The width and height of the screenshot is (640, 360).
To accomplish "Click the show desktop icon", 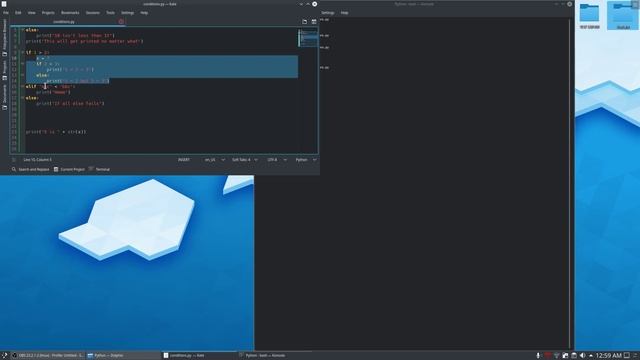I will [x=627, y=356].
